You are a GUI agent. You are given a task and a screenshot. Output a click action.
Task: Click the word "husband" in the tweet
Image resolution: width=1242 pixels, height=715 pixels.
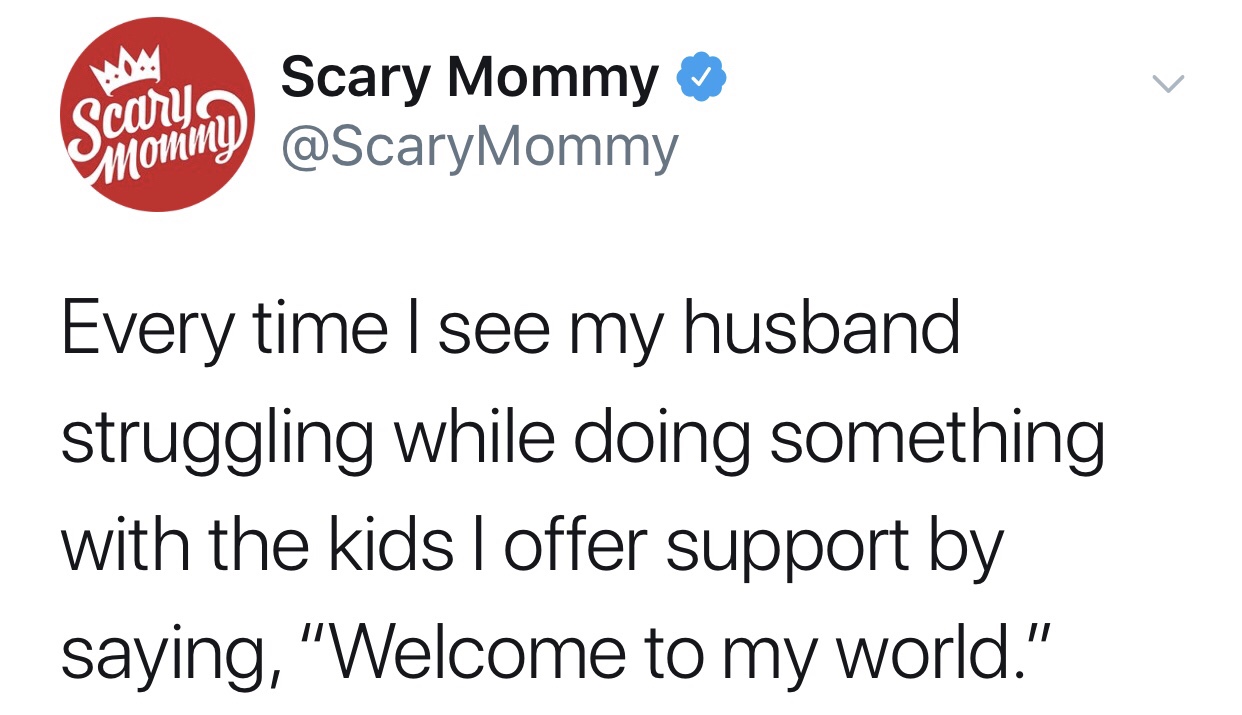(821, 330)
